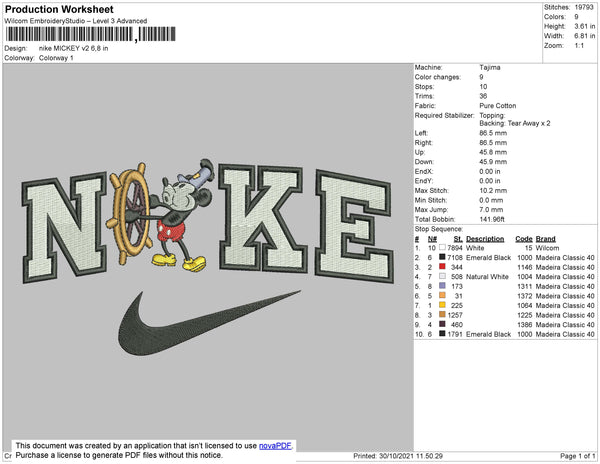Viewport: 600px width, 464px height.
Task: Click the Up value '45.8 mm'
Action: pyautogui.click(x=493, y=152)
